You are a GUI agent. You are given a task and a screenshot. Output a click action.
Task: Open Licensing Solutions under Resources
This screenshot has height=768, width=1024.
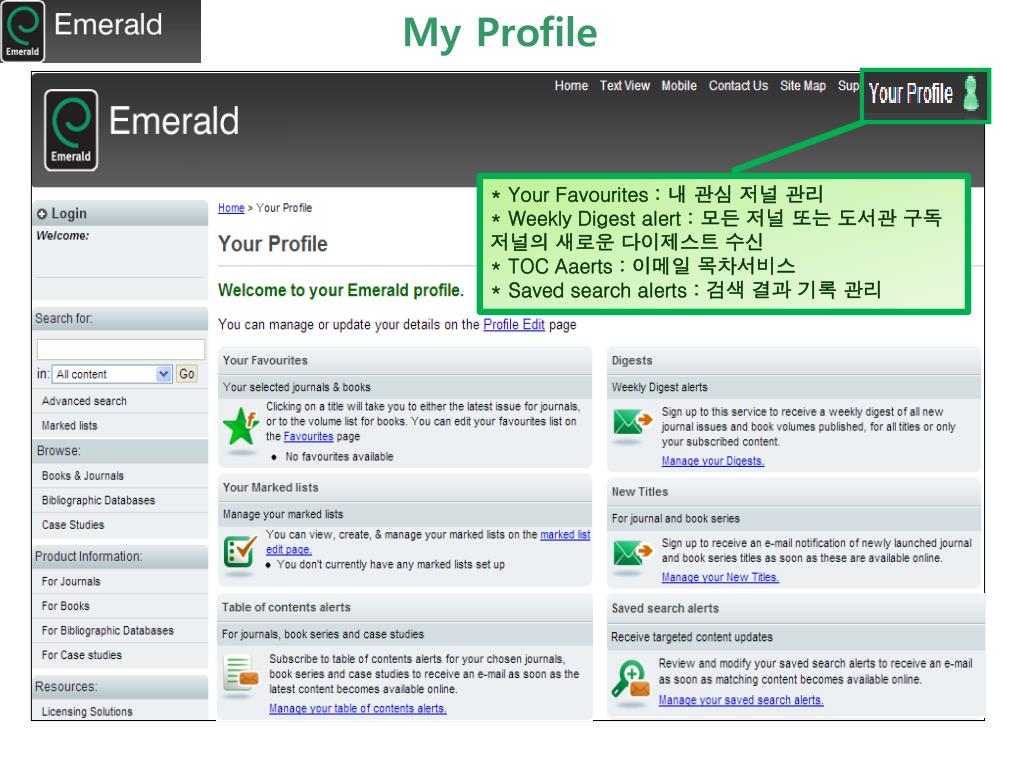pyautogui.click(x=87, y=712)
